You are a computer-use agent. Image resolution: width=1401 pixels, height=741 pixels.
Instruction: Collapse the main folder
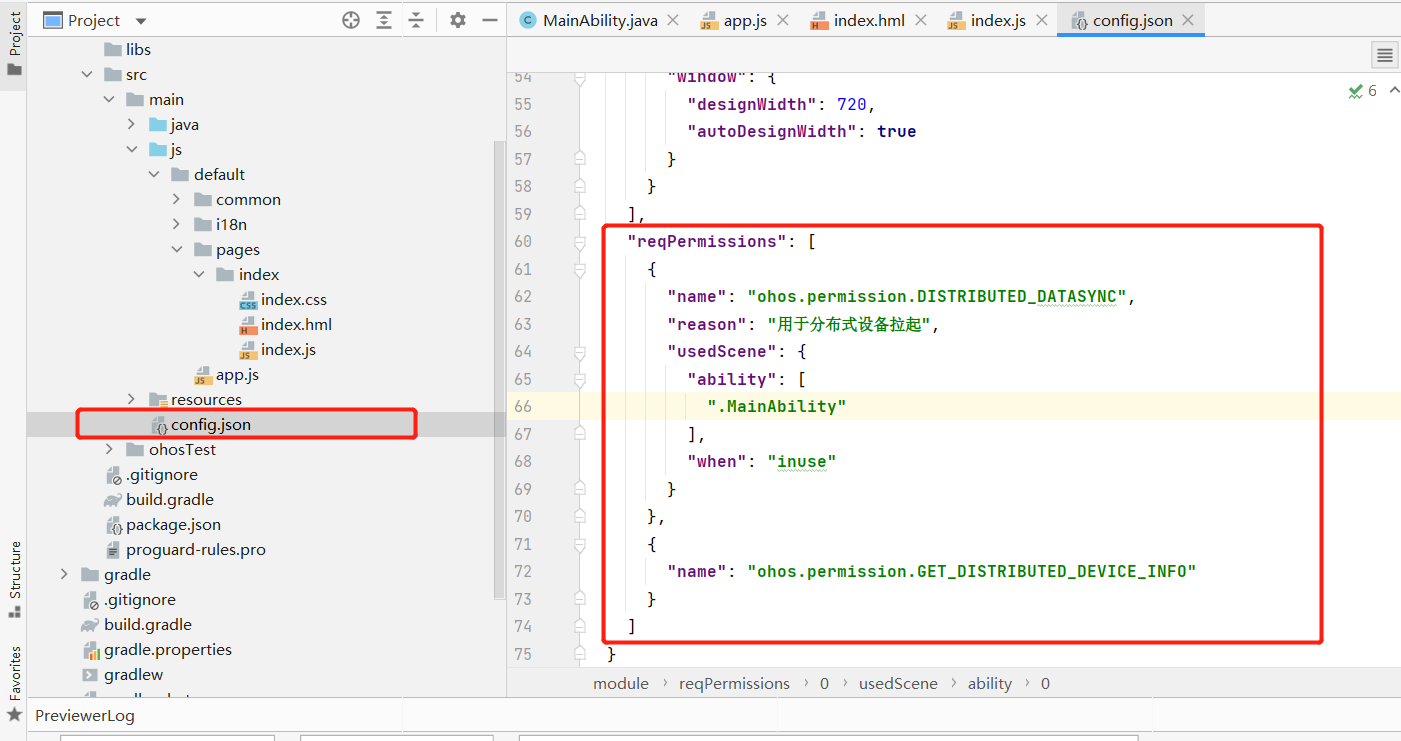pos(109,100)
